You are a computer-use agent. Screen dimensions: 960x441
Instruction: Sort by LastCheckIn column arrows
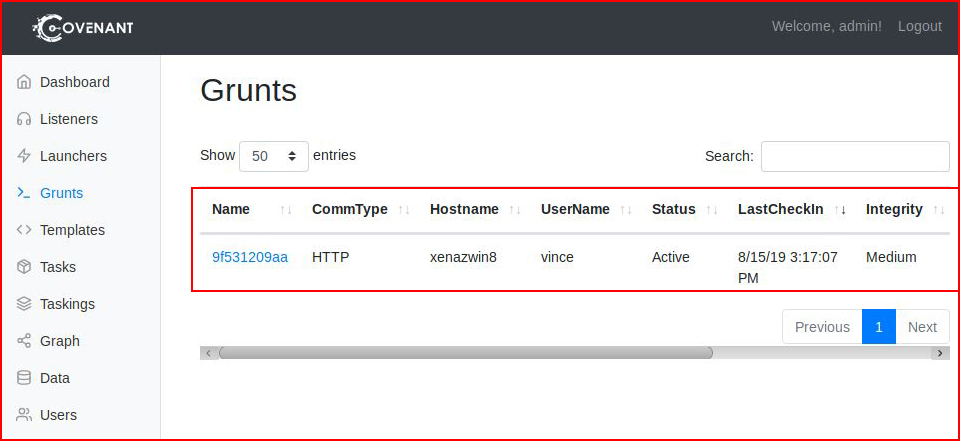point(840,210)
